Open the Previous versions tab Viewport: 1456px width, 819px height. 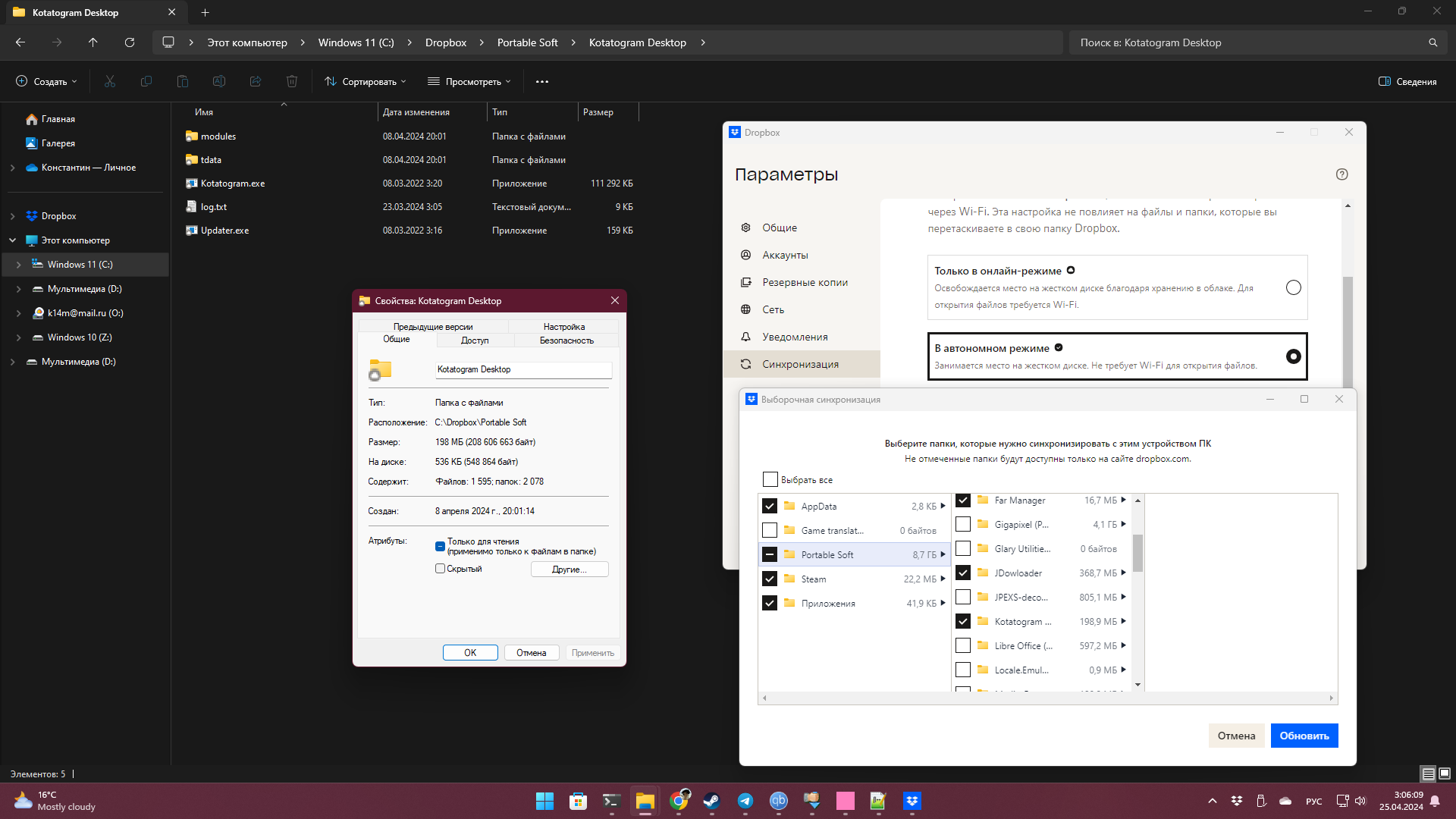pos(433,327)
